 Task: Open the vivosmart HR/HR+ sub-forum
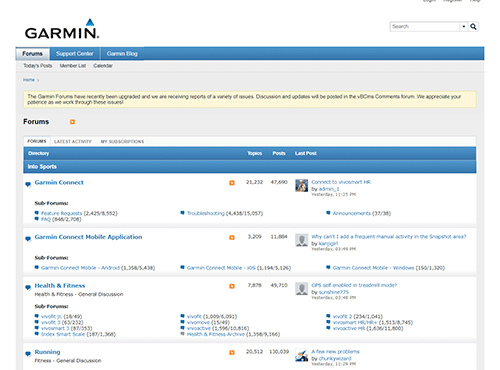(355, 323)
